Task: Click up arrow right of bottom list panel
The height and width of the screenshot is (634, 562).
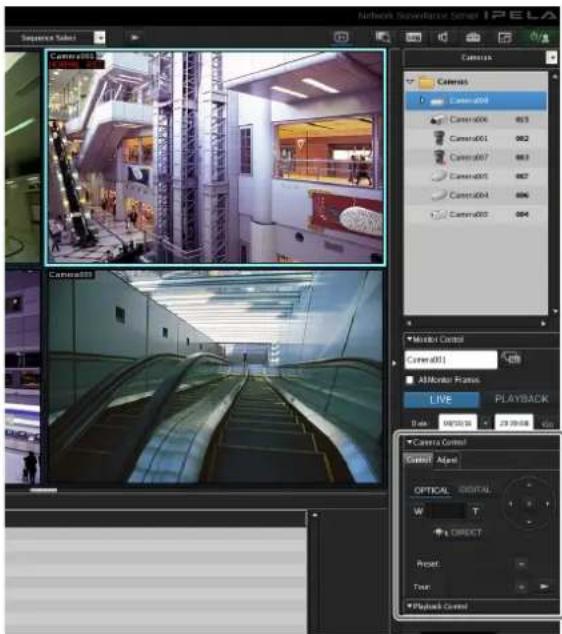Action: point(315,515)
